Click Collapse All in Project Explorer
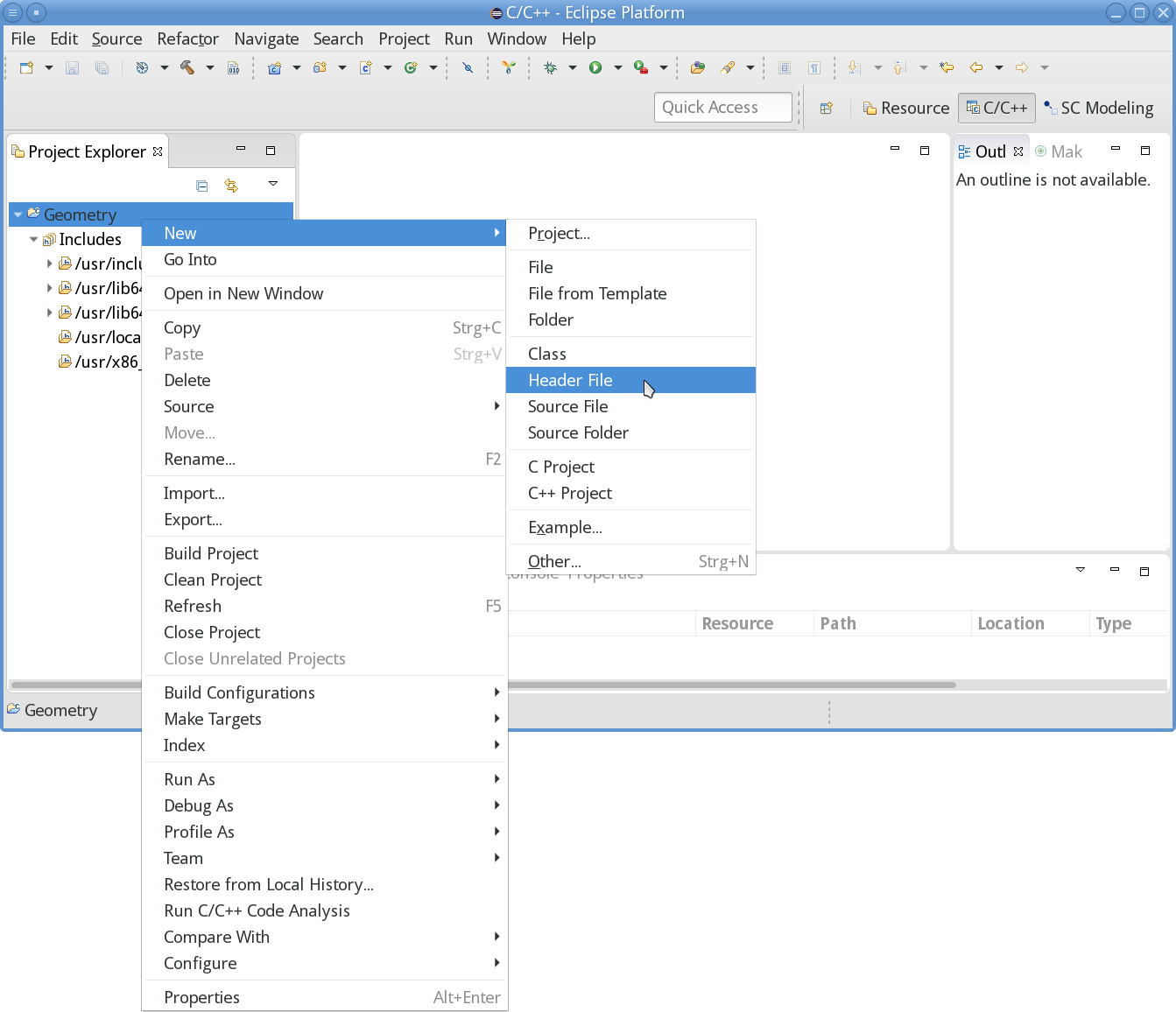 click(202, 185)
